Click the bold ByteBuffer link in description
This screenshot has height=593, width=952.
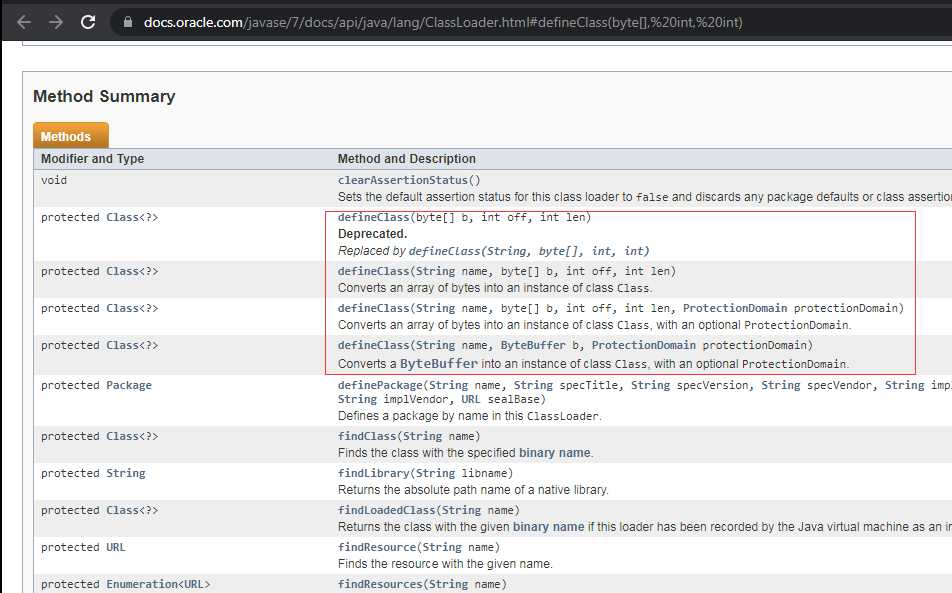point(439,364)
